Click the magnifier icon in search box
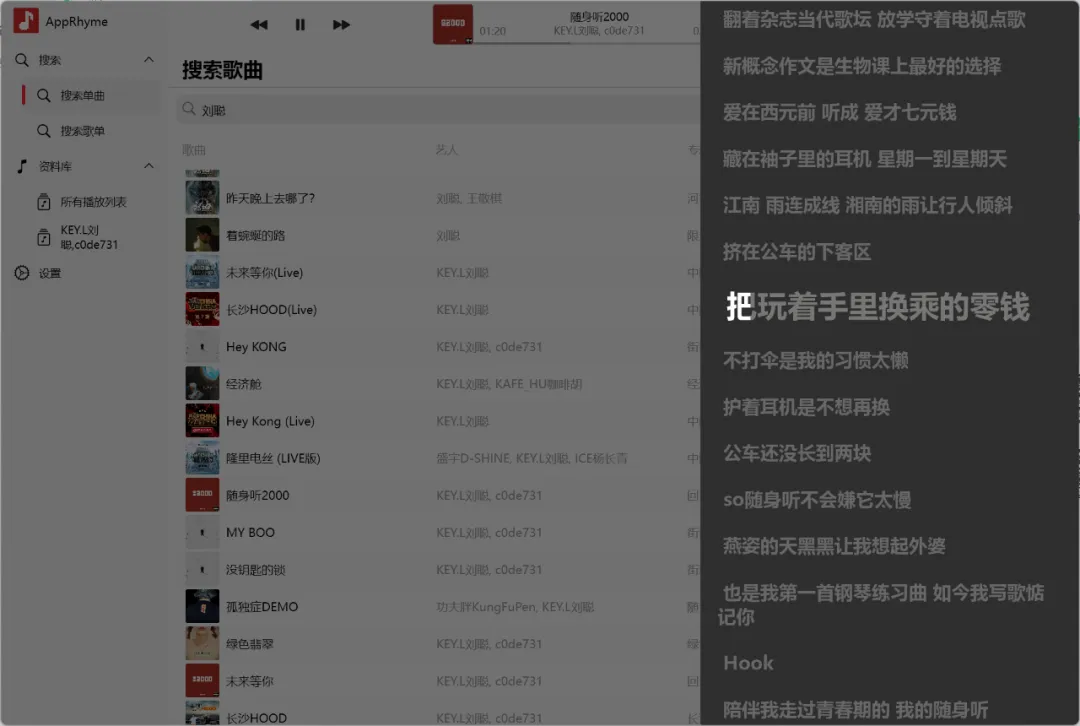 pos(189,110)
